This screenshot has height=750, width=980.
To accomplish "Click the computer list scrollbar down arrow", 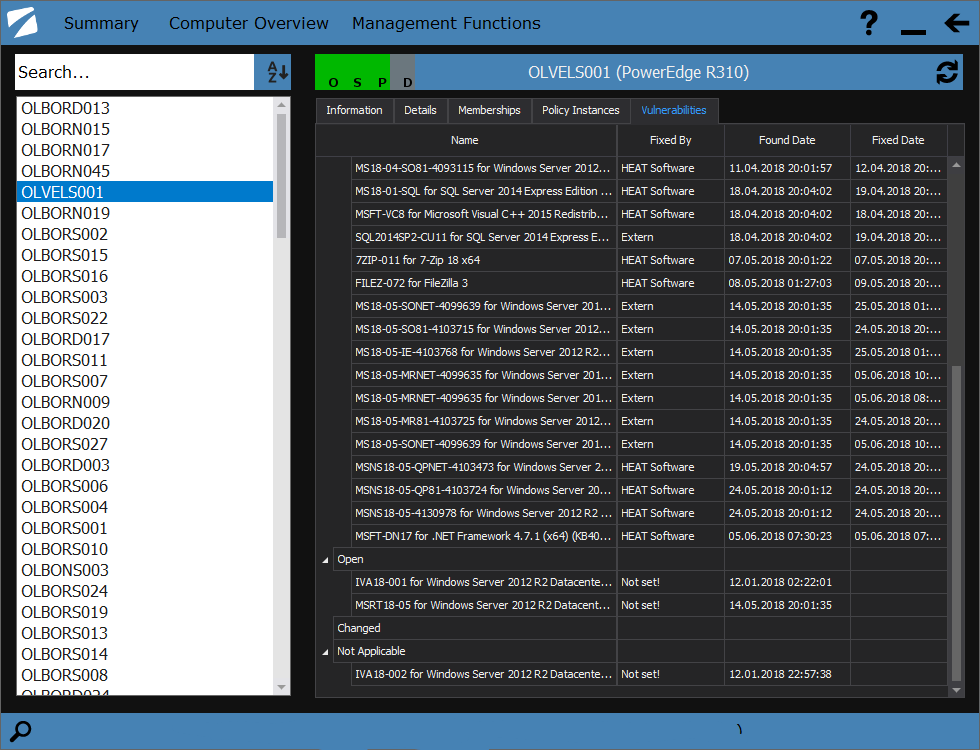I will [x=282, y=687].
